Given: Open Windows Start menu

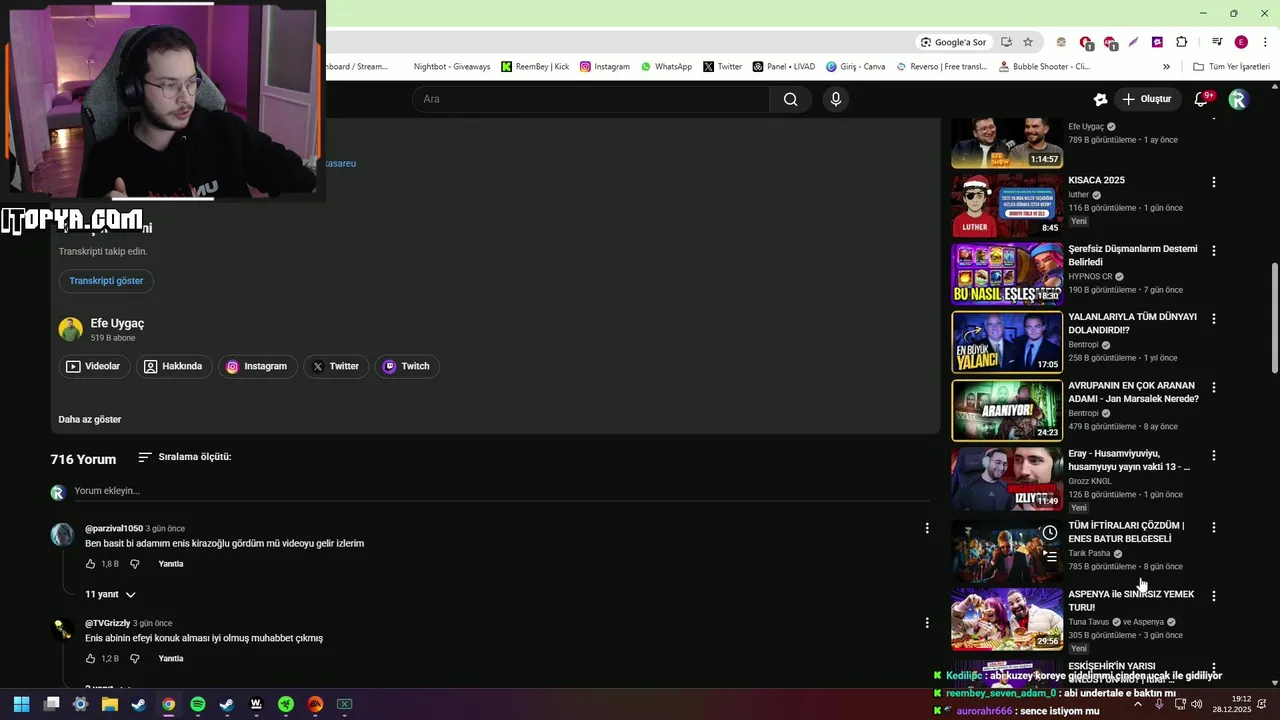Looking at the screenshot, I should (21, 704).
